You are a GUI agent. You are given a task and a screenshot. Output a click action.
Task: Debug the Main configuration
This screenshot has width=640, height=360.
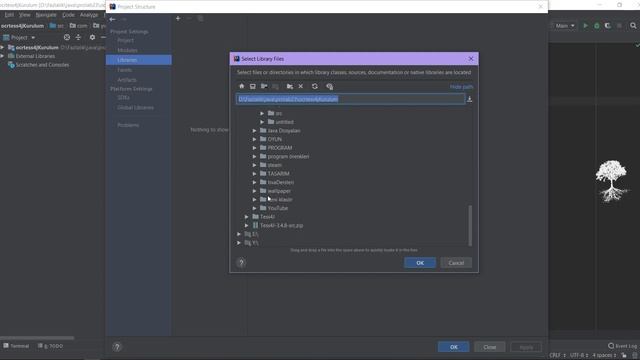tap(597, 26)
